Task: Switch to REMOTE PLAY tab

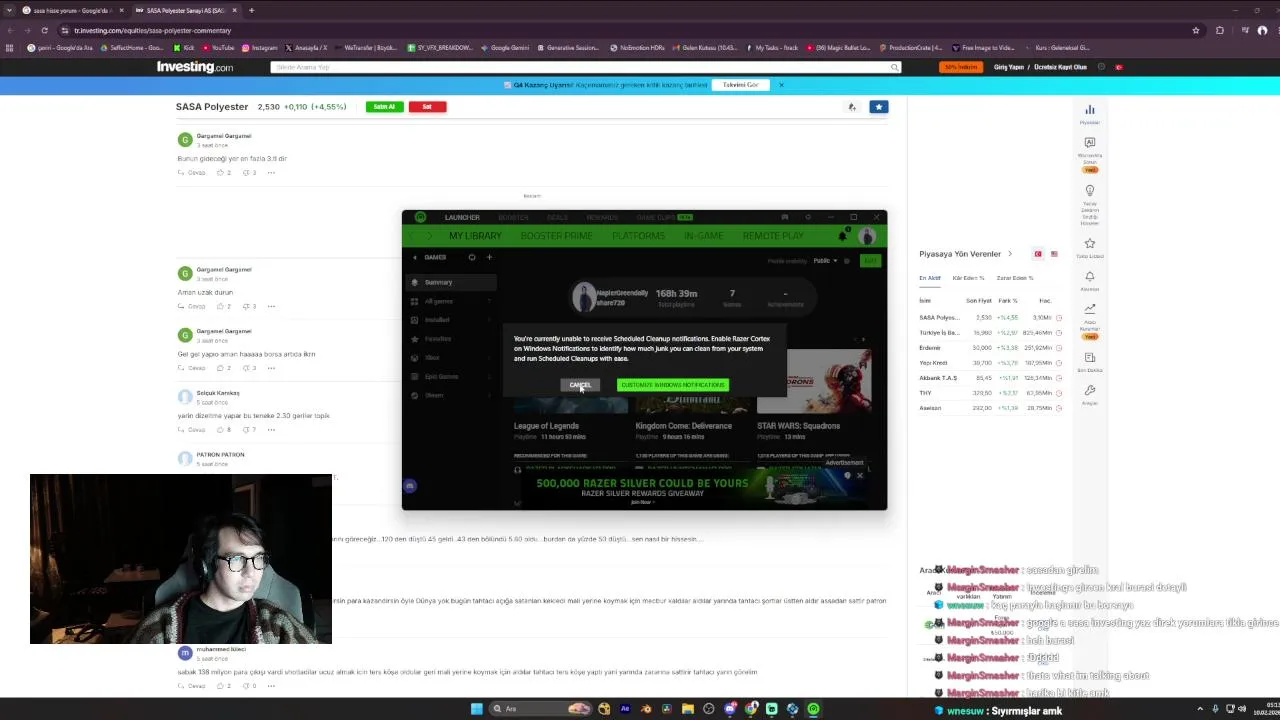Action: 773,236
